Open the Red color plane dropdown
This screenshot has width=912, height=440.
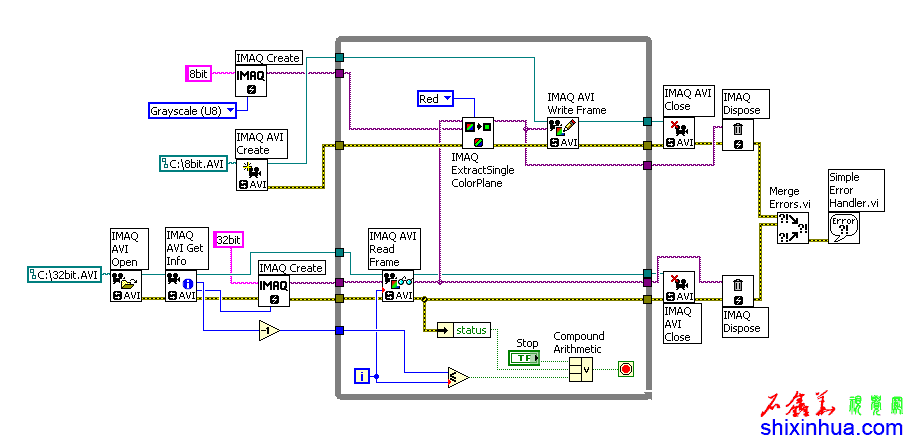click(x=435, y=98)
